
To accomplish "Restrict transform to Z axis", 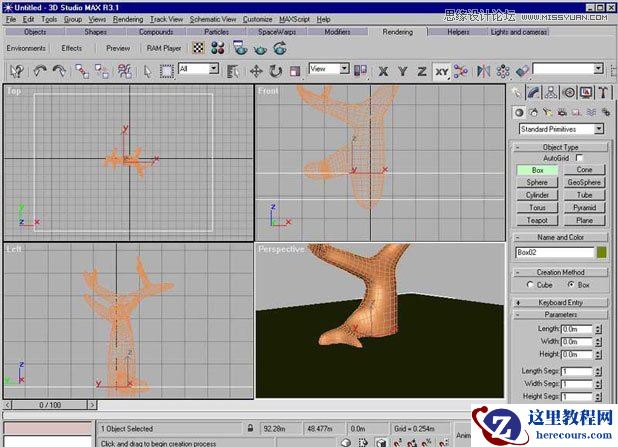I will tap(422, 71).
